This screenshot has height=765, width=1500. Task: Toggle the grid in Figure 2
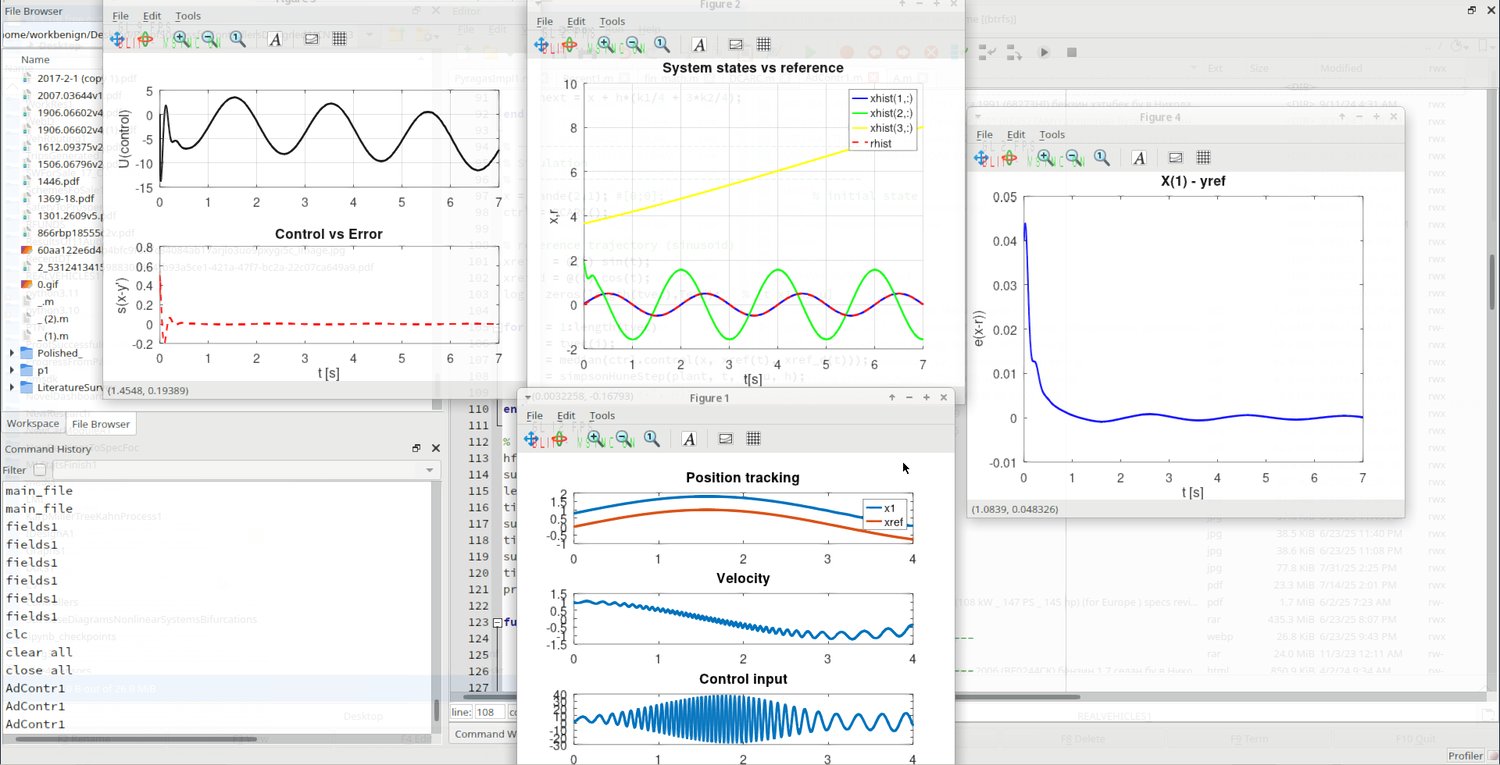[x=764, y=44]
